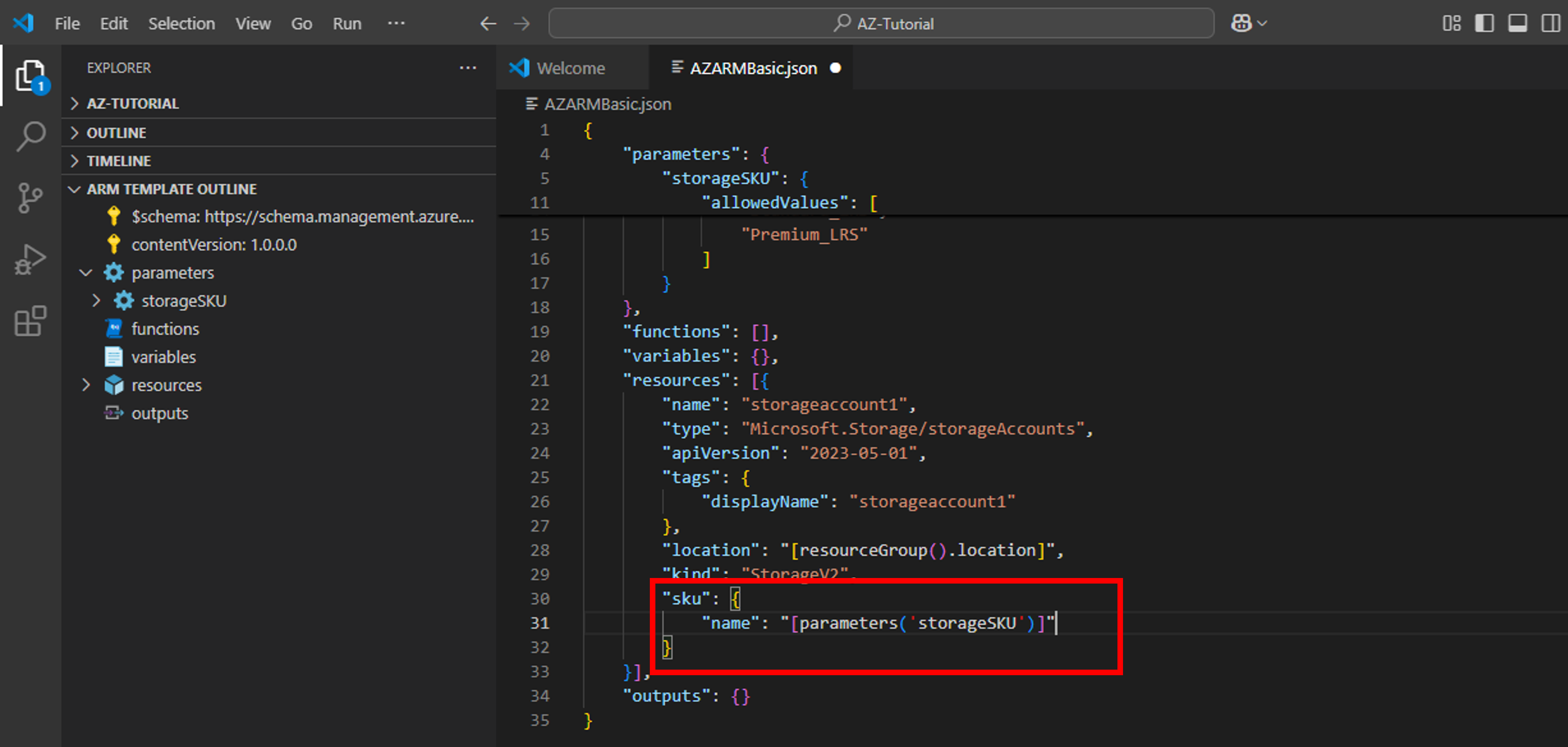
Task: Open the Source Control view icon
Action: pyautogui.click(x=30, y=198)
